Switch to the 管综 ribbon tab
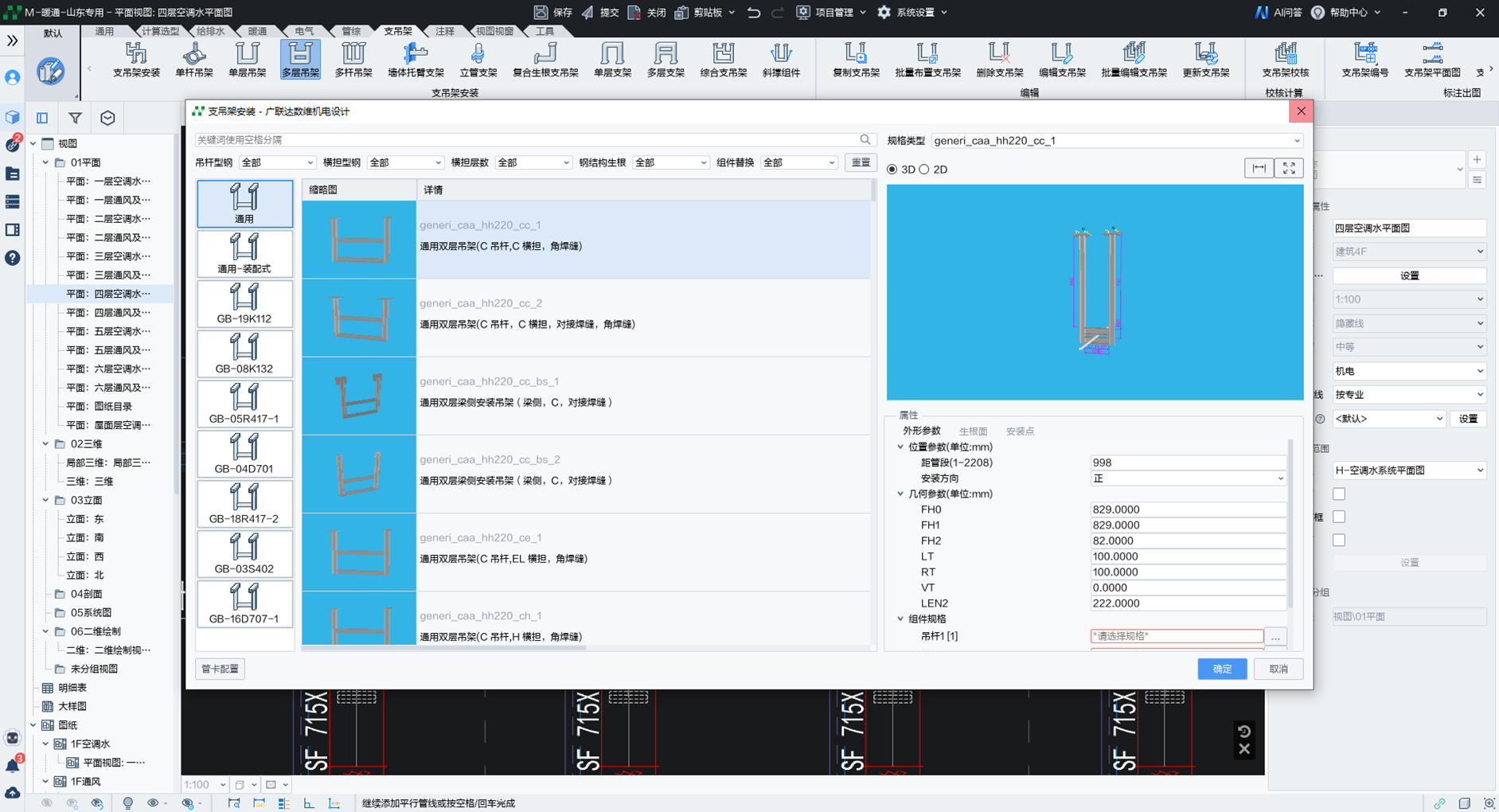The image size is (1499, 812). pos(351,31)
